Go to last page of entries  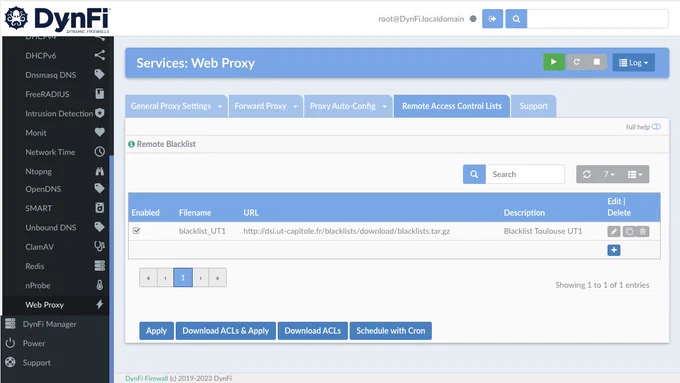click(x=217, y=278)
